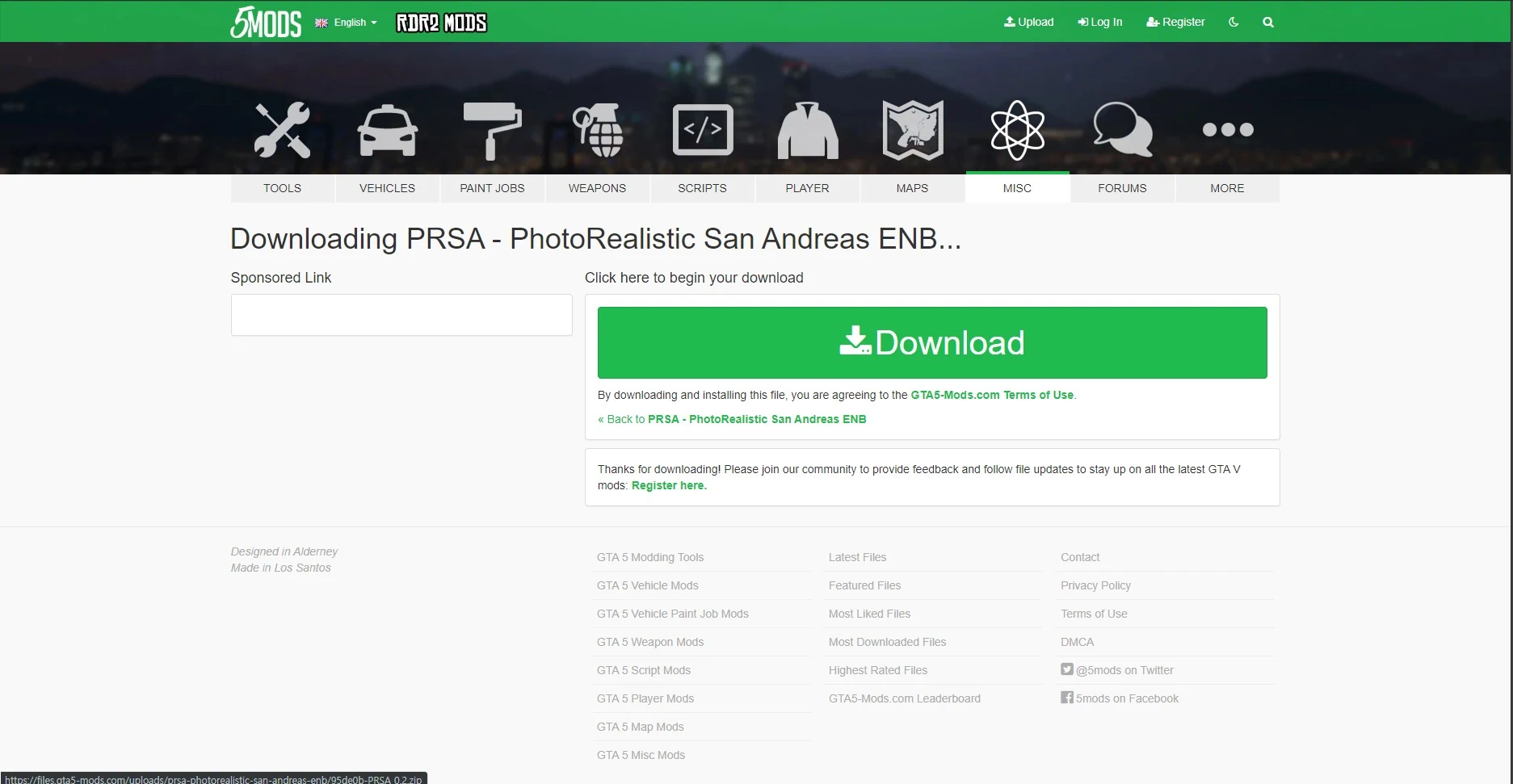The image size is (1513, 784).
Task: Open the Privacy Policy footer link
Action: [x=1095, y=585]
